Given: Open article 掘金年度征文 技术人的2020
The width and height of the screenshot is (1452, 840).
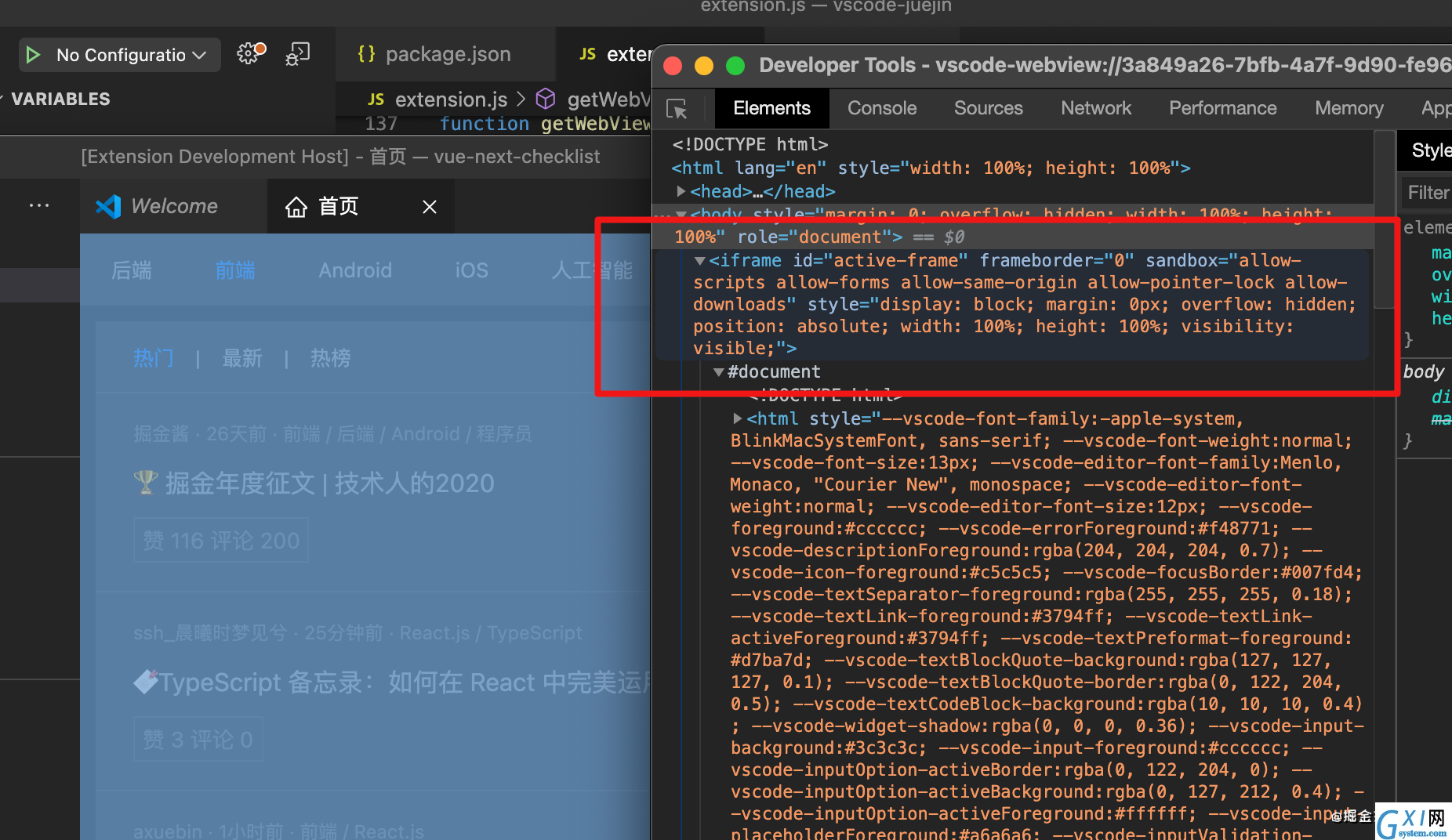Looking at the screenshot, I should pyautogui.click(x=314, y=483).
